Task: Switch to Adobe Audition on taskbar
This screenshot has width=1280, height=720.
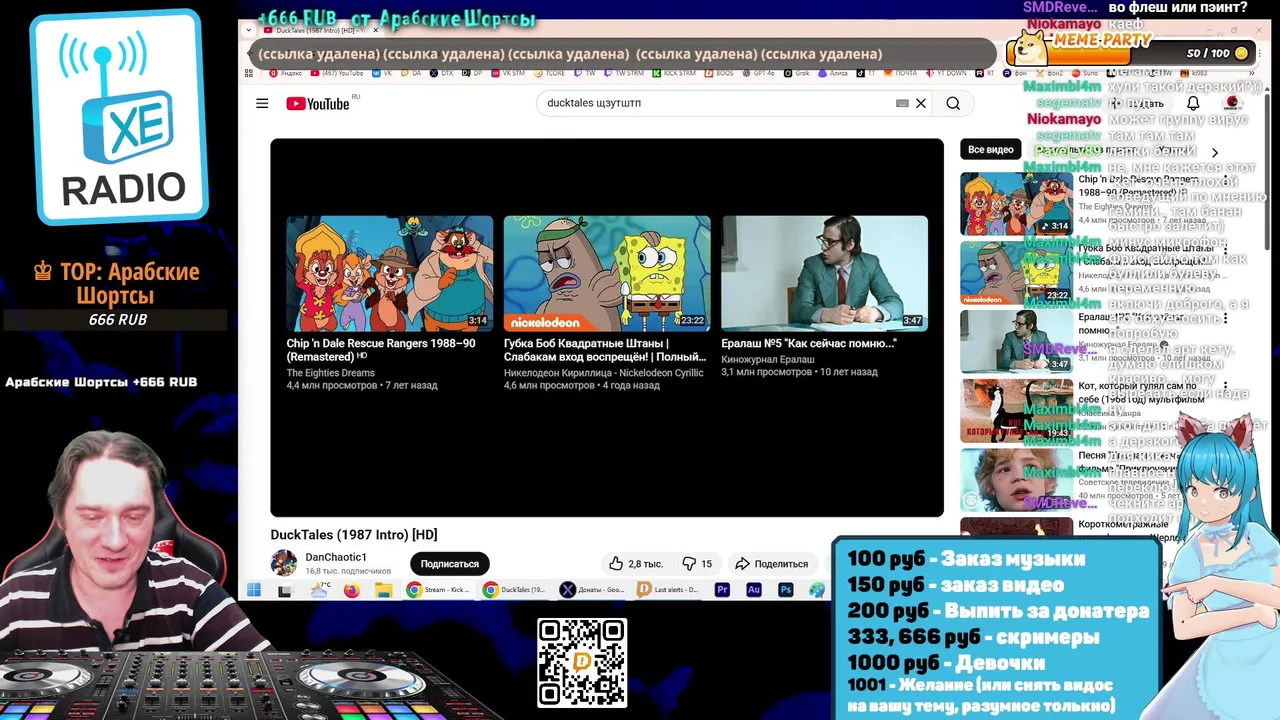Action: (754, 590)
